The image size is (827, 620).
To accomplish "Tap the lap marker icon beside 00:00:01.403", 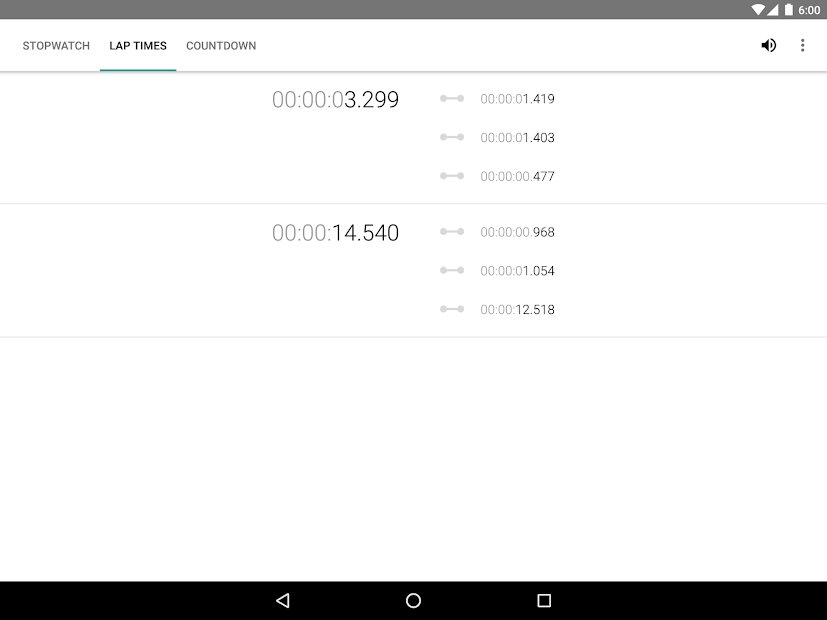I will coord(451,137).
